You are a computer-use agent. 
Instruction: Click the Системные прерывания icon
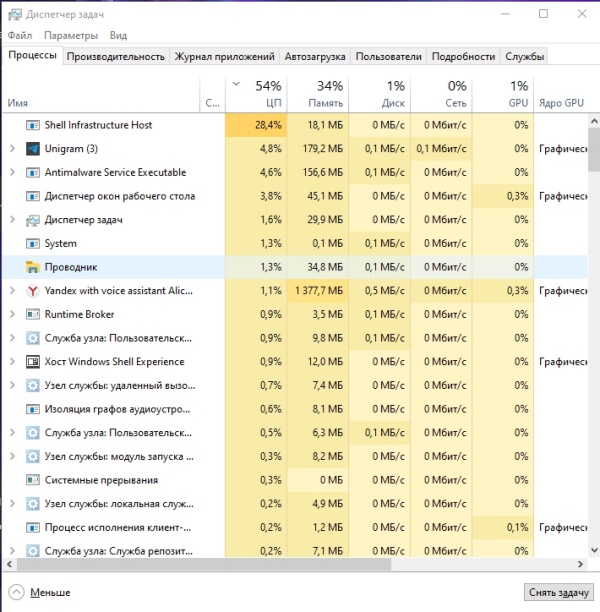[33, 480]
